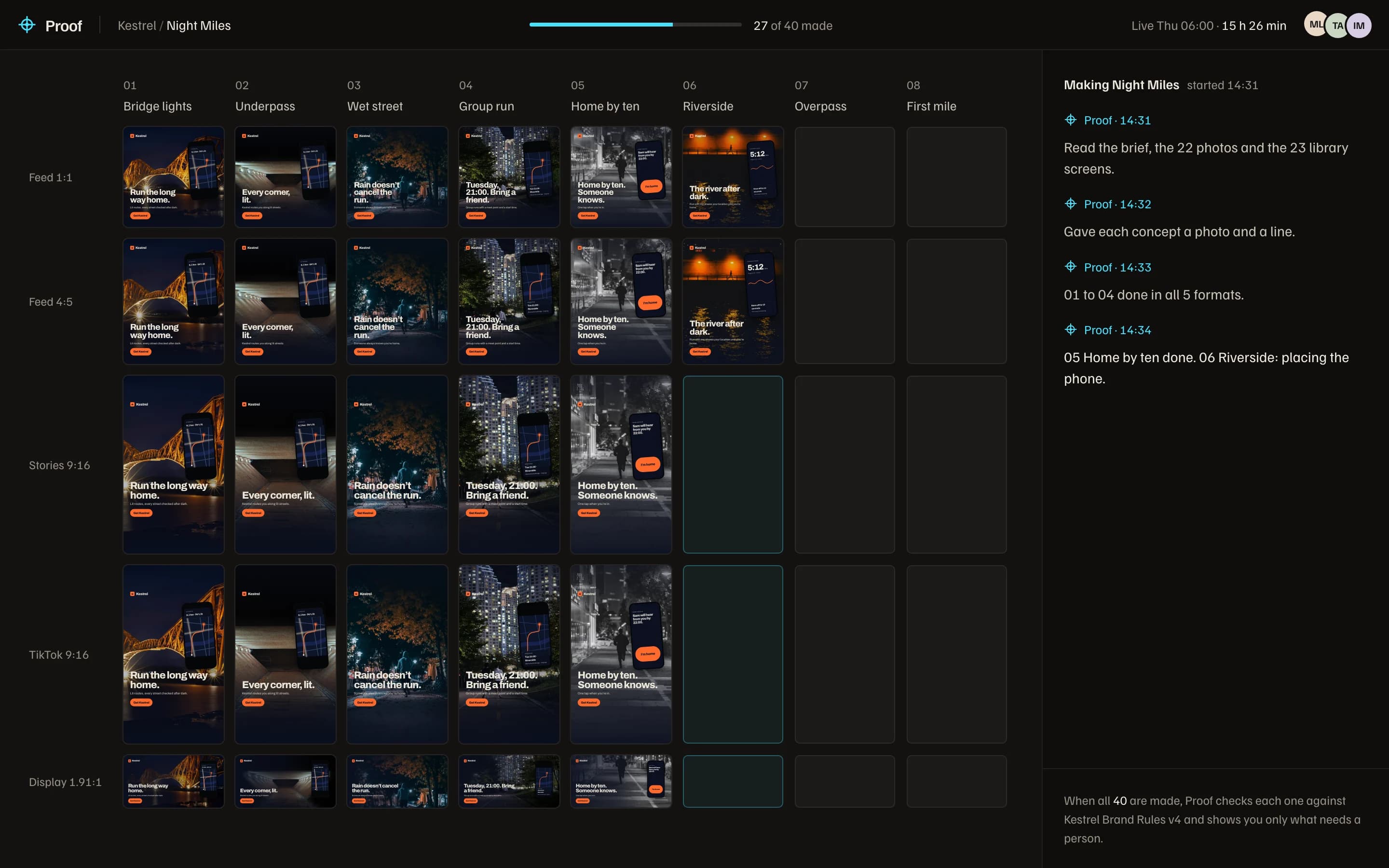Select the Home by ten Stories 9:16 thumbnail
The width and height of the screenshot is (1389, 868).
621,464
